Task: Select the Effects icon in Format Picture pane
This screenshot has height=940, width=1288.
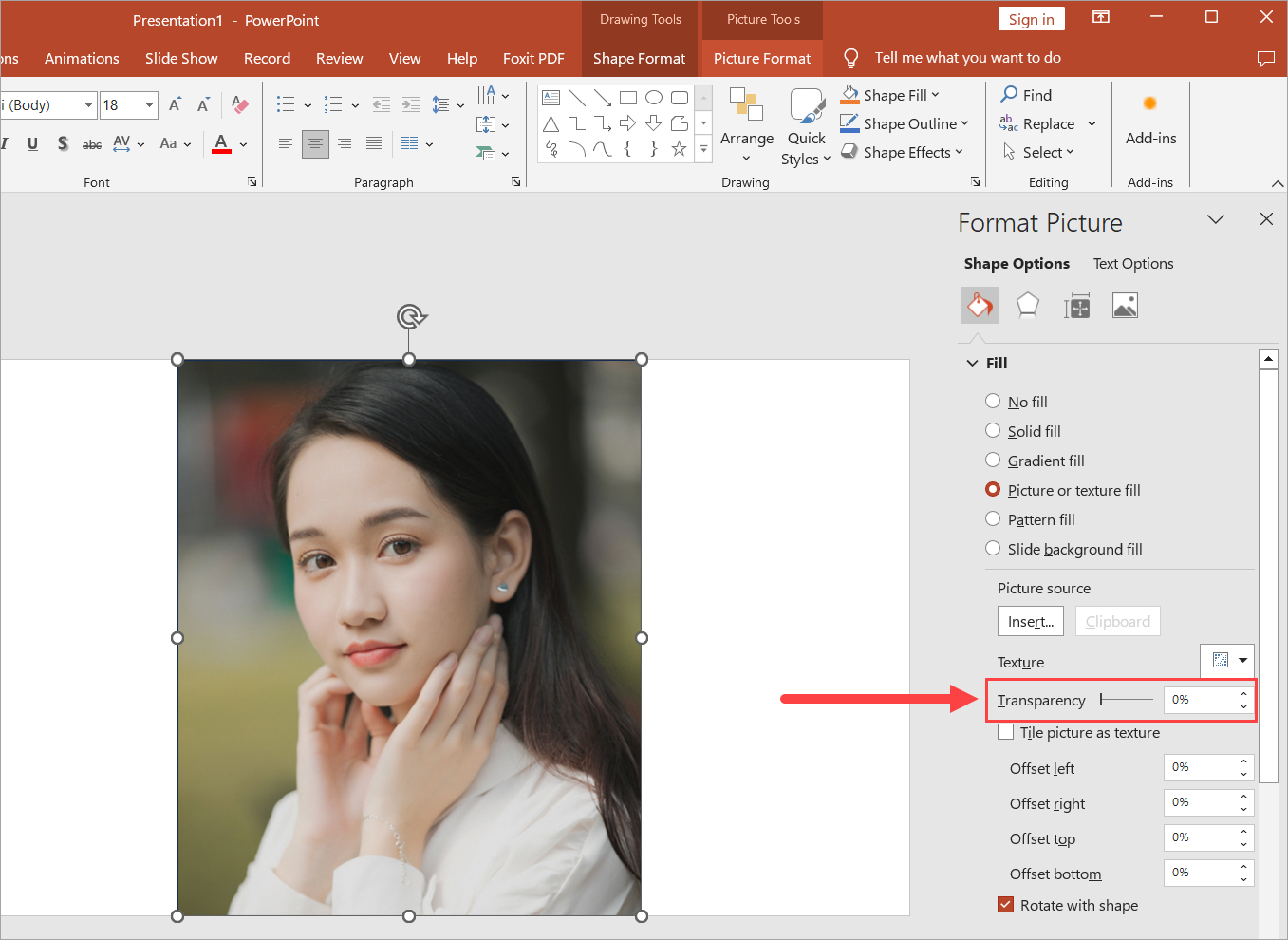Action: pos(1028,305)
